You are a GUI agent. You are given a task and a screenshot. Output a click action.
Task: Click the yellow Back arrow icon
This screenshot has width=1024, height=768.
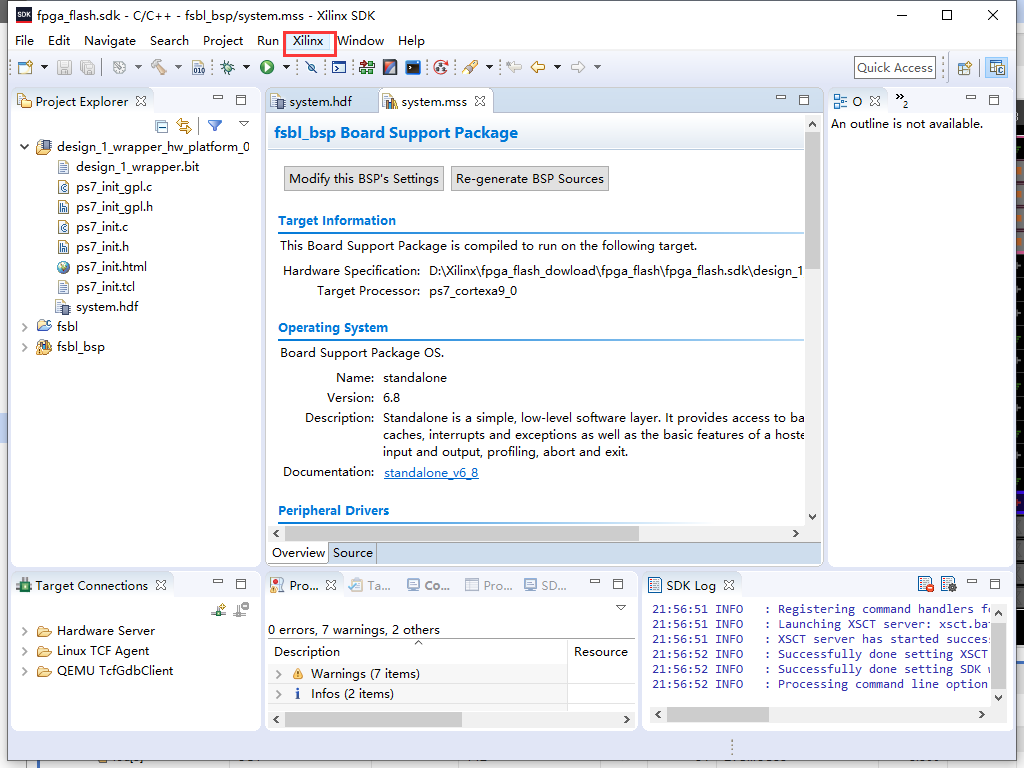538,67
